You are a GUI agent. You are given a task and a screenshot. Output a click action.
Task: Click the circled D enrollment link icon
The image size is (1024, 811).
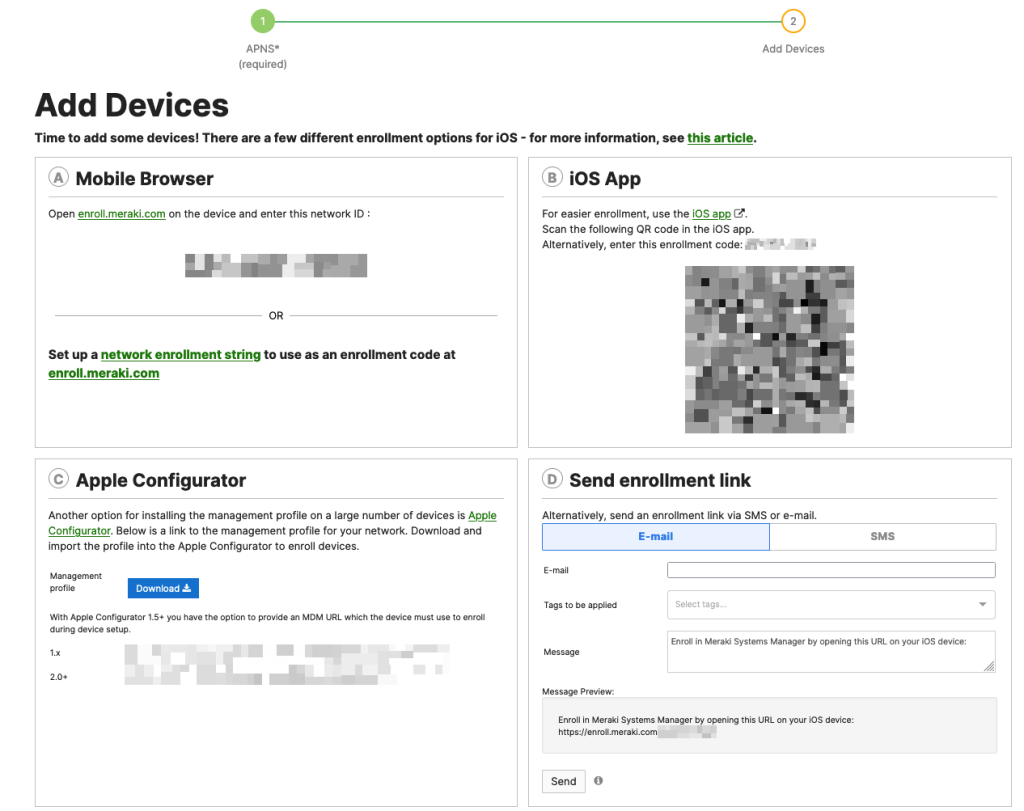point(552,480)
